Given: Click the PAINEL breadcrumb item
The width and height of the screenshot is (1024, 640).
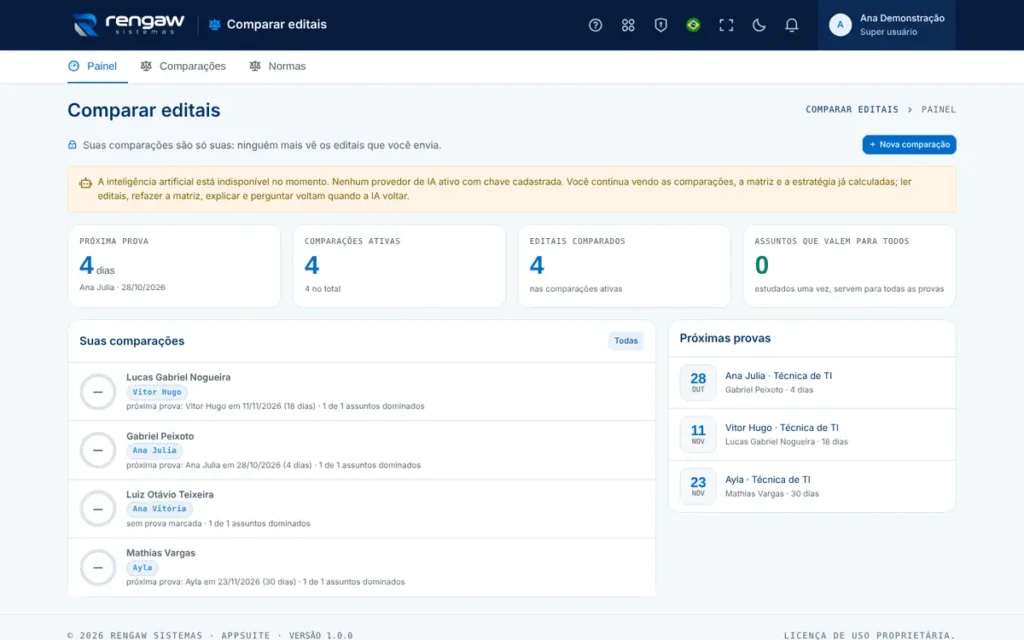Looking at the screenshot, I should [x=938, y=109].
